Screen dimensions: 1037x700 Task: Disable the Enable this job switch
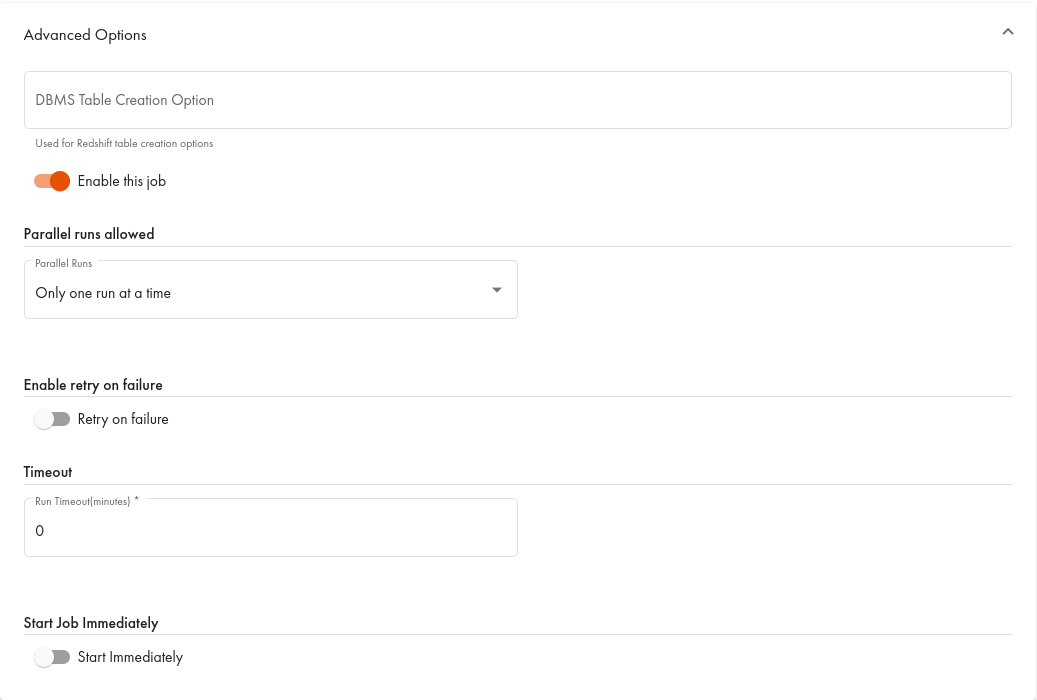pos(52,181)
